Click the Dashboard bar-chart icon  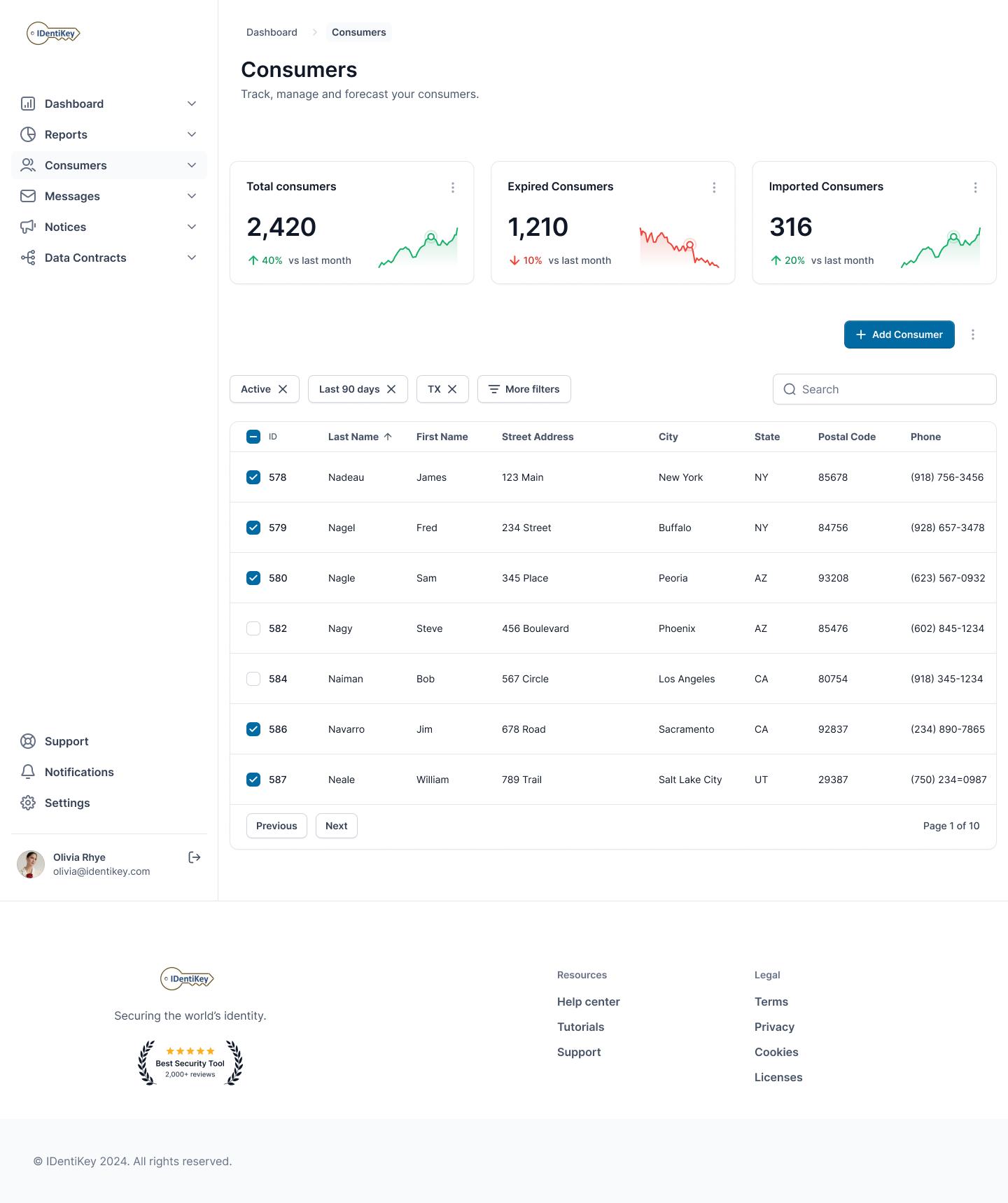(28, 104)
